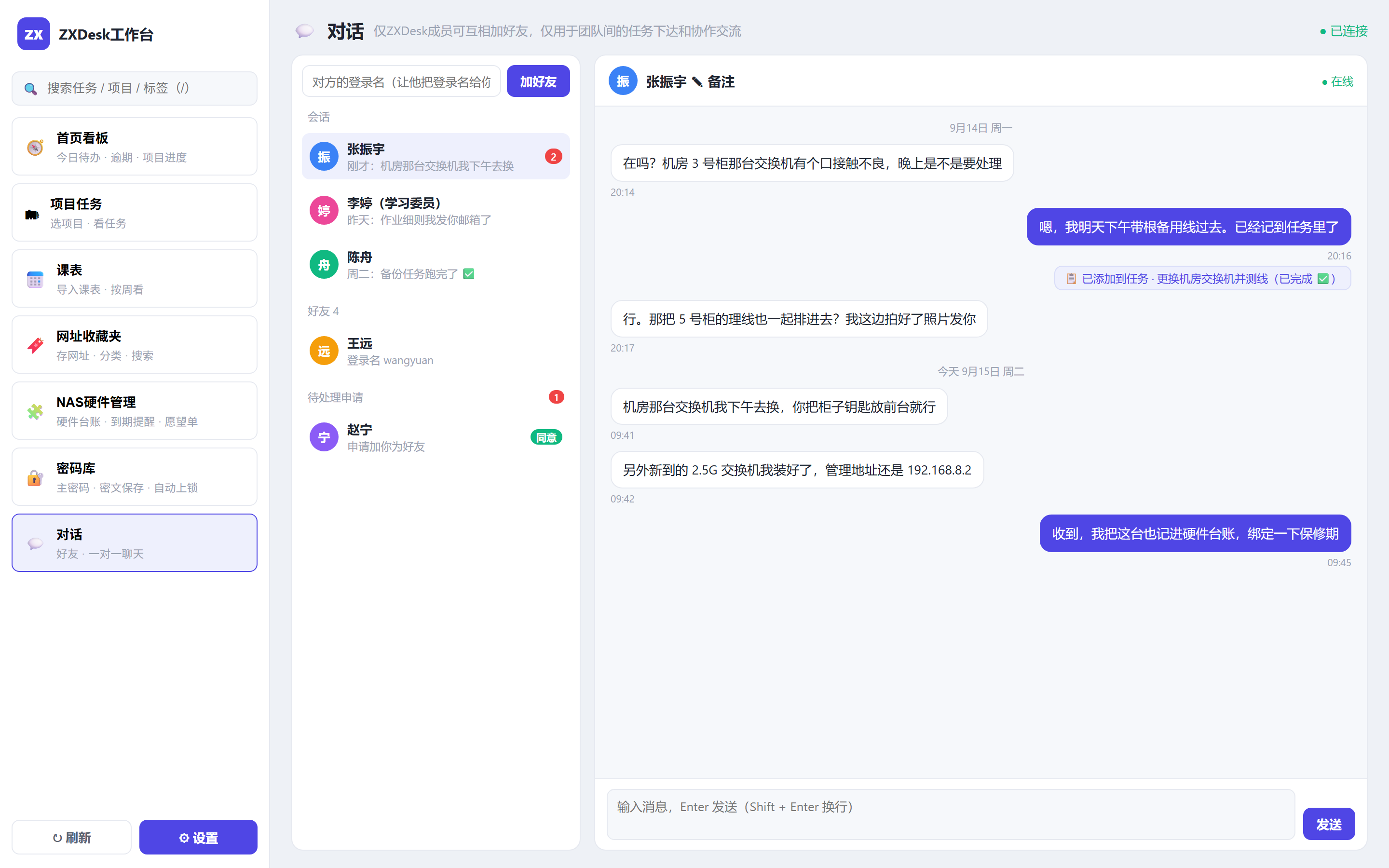Click the 在线 status in chat header
This screenshot has height=868, width=1389.
tap(1337, 81)
